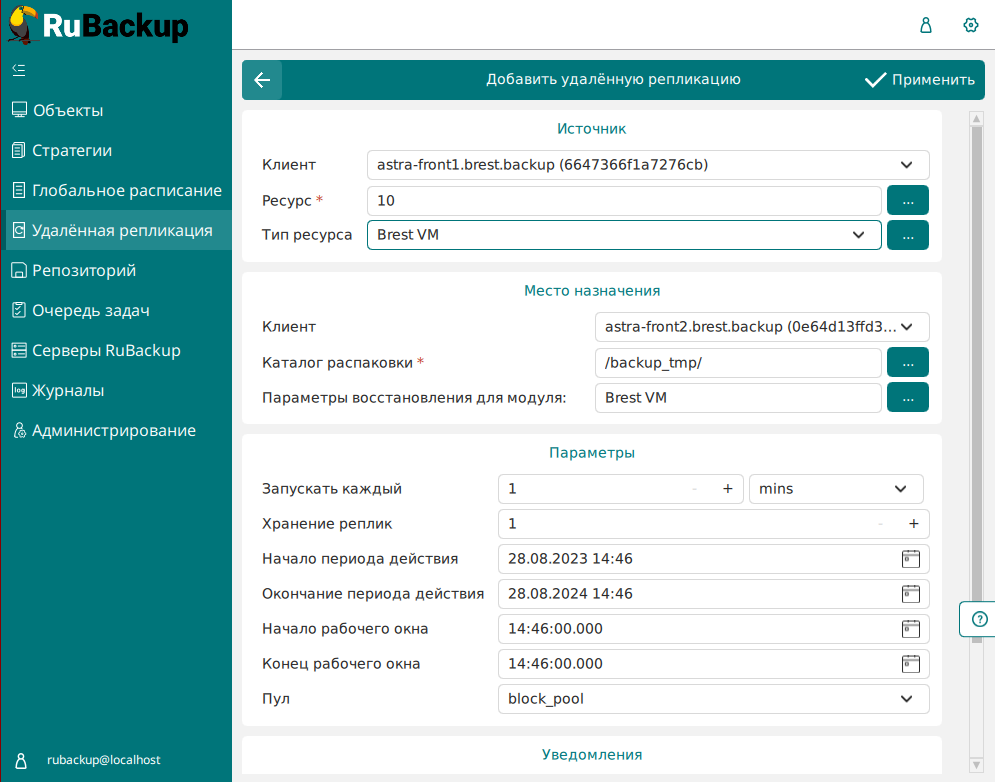This screenshot has width=995, height=782.
Task: Open Очередь задач menu item
Action: [90, 310]
